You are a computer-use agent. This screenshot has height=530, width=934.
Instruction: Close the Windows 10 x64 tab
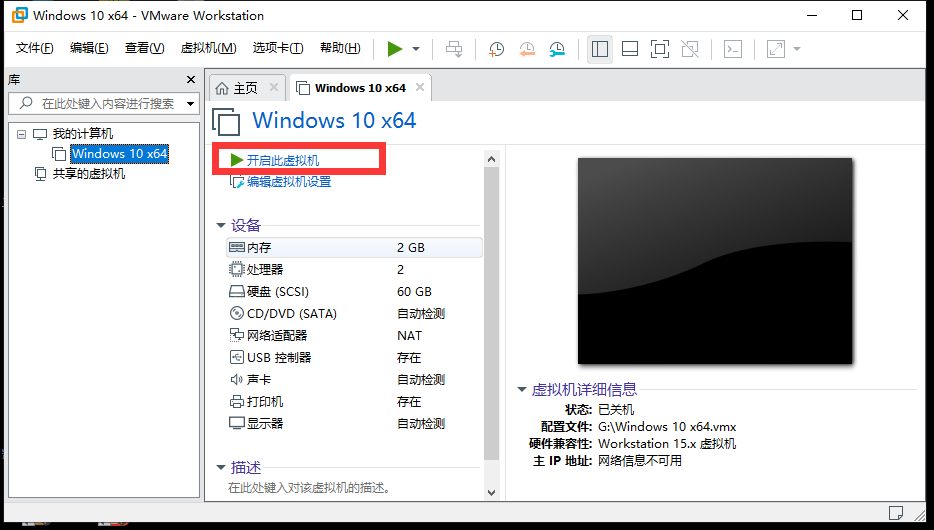420,88
